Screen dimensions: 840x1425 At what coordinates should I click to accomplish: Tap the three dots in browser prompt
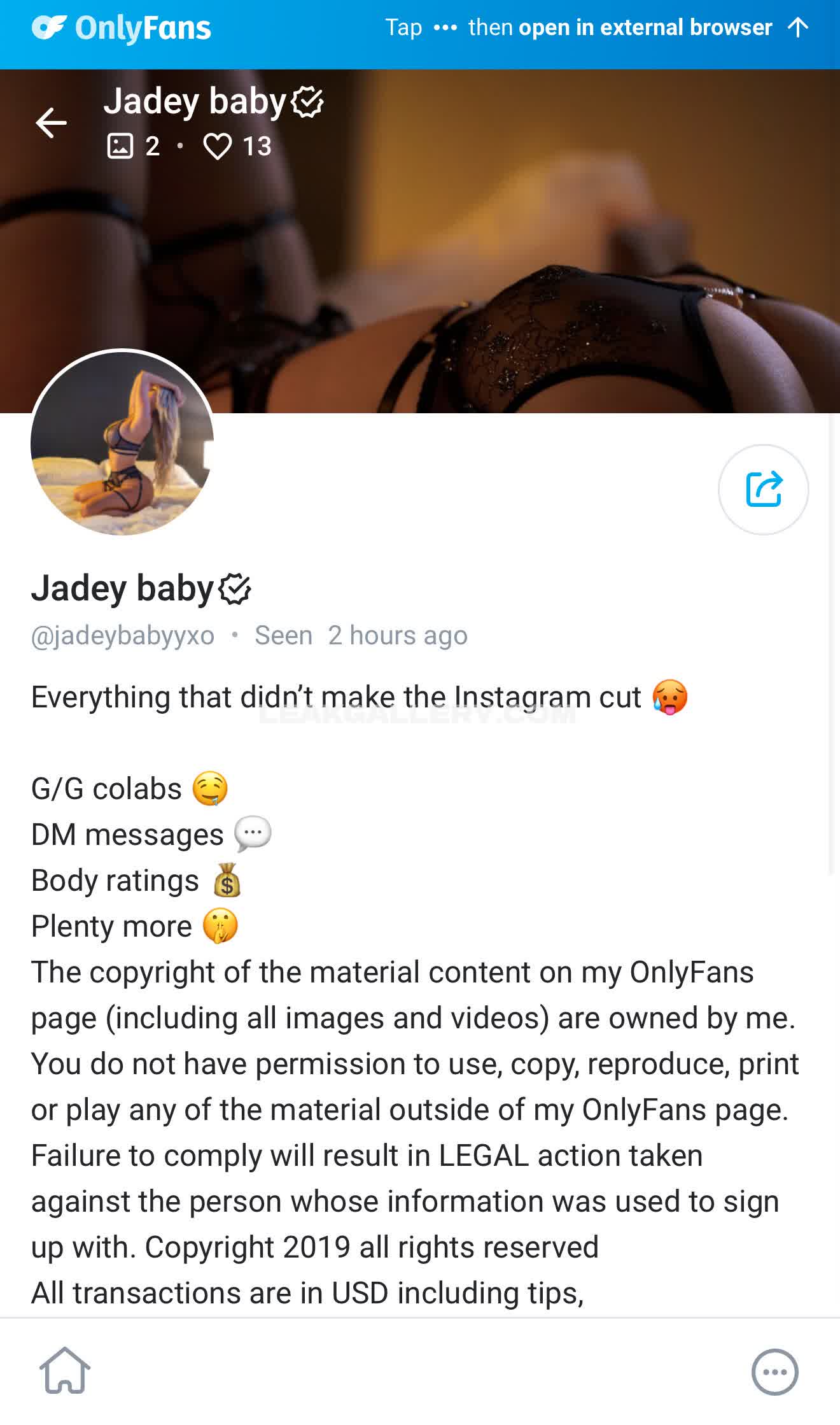click(x=445, y=28)
